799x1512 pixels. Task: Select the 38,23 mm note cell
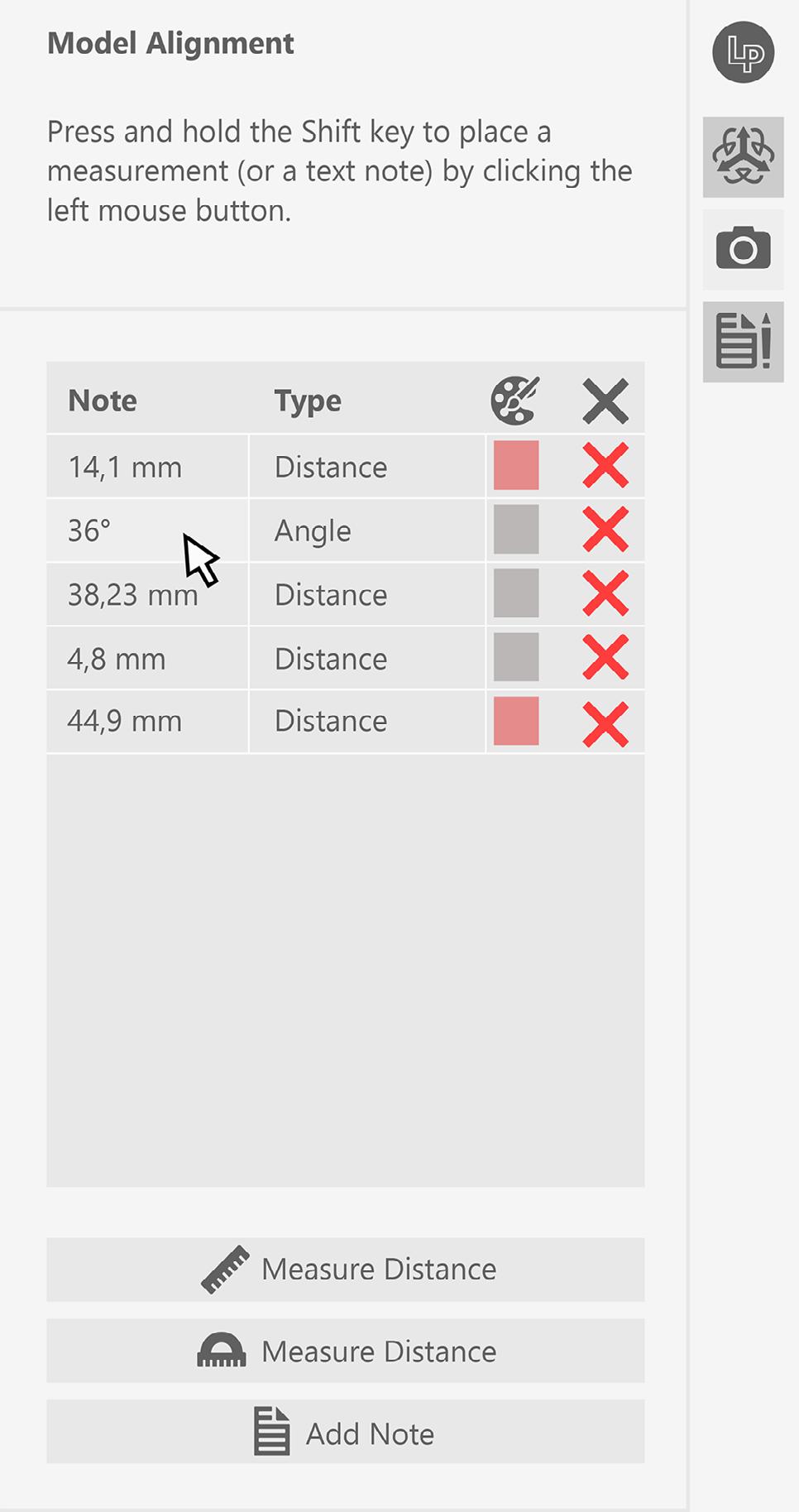(x=147, y=594)
